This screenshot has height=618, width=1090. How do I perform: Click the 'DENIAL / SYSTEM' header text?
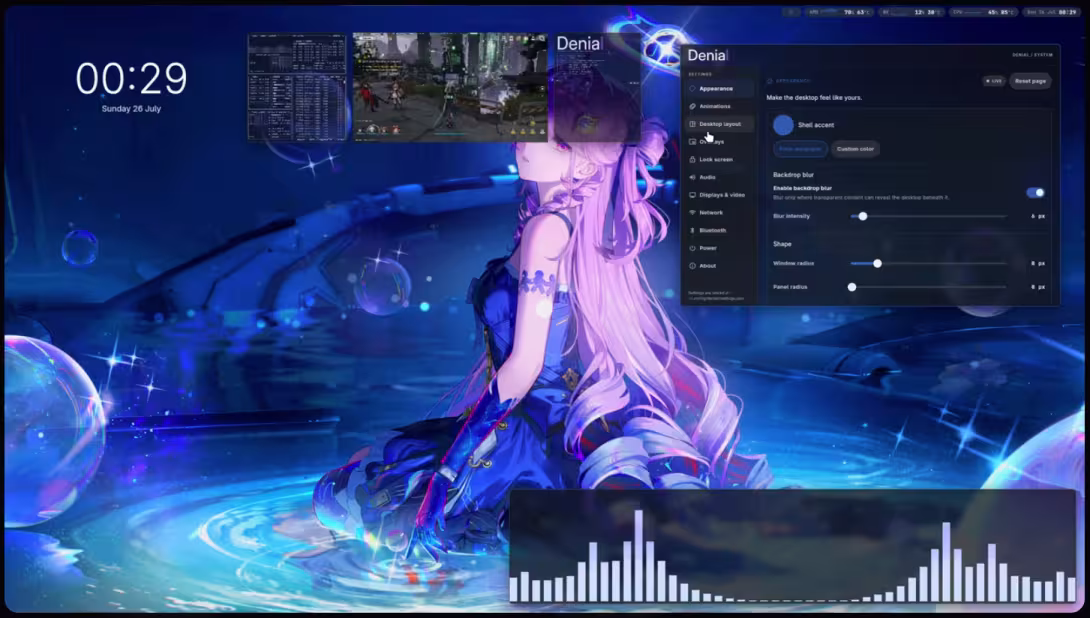tap(1032, 55)
